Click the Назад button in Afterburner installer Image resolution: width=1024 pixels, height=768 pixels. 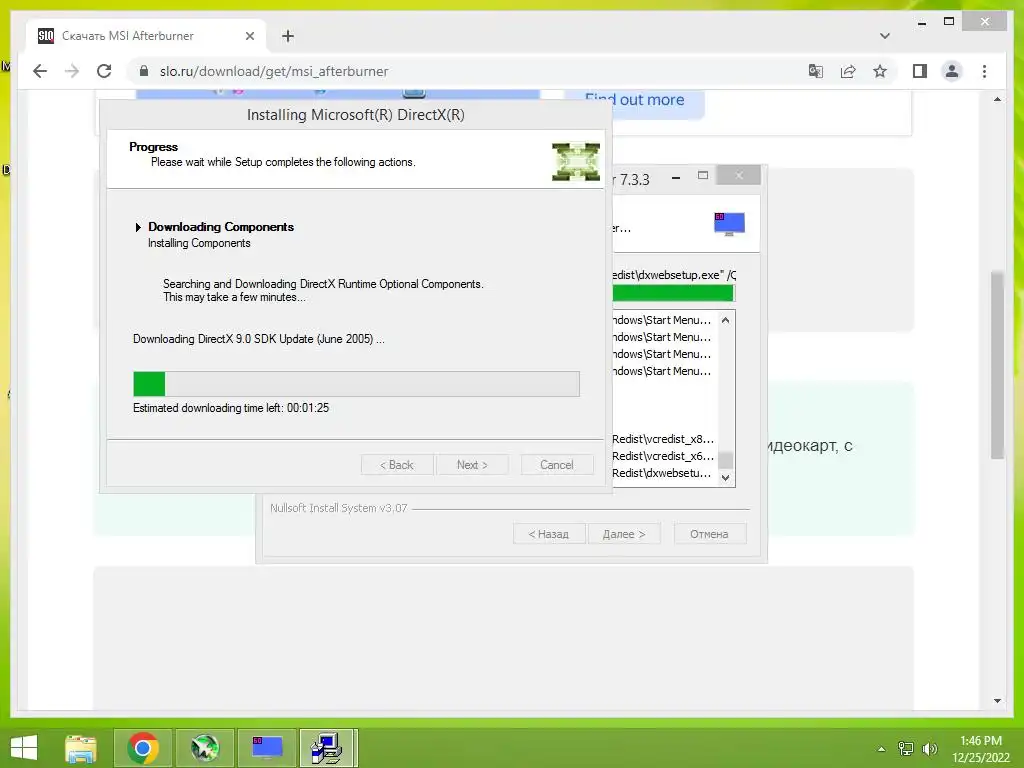pyautogui.click(x=549, y=534)
